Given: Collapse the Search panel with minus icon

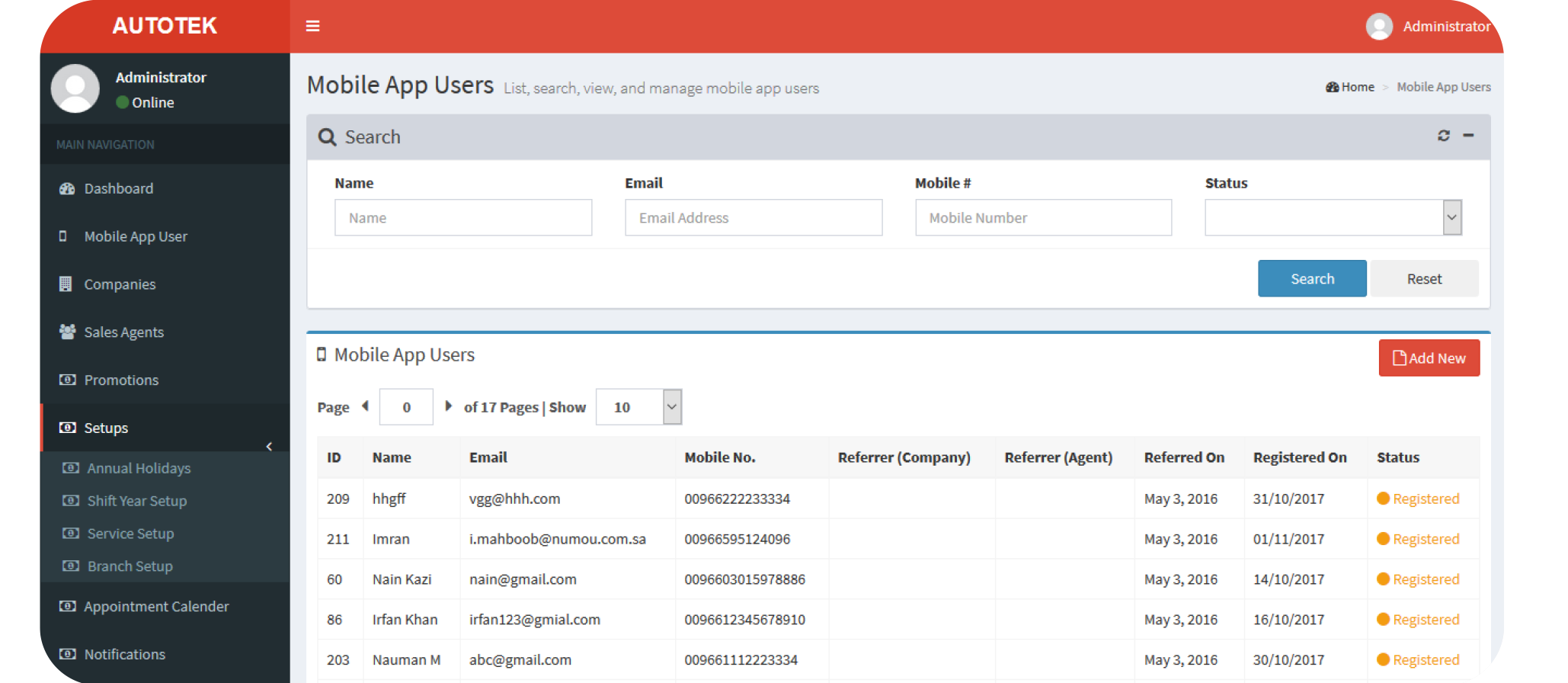Looking at the screenshot, I should click(x=1468, y=136).
